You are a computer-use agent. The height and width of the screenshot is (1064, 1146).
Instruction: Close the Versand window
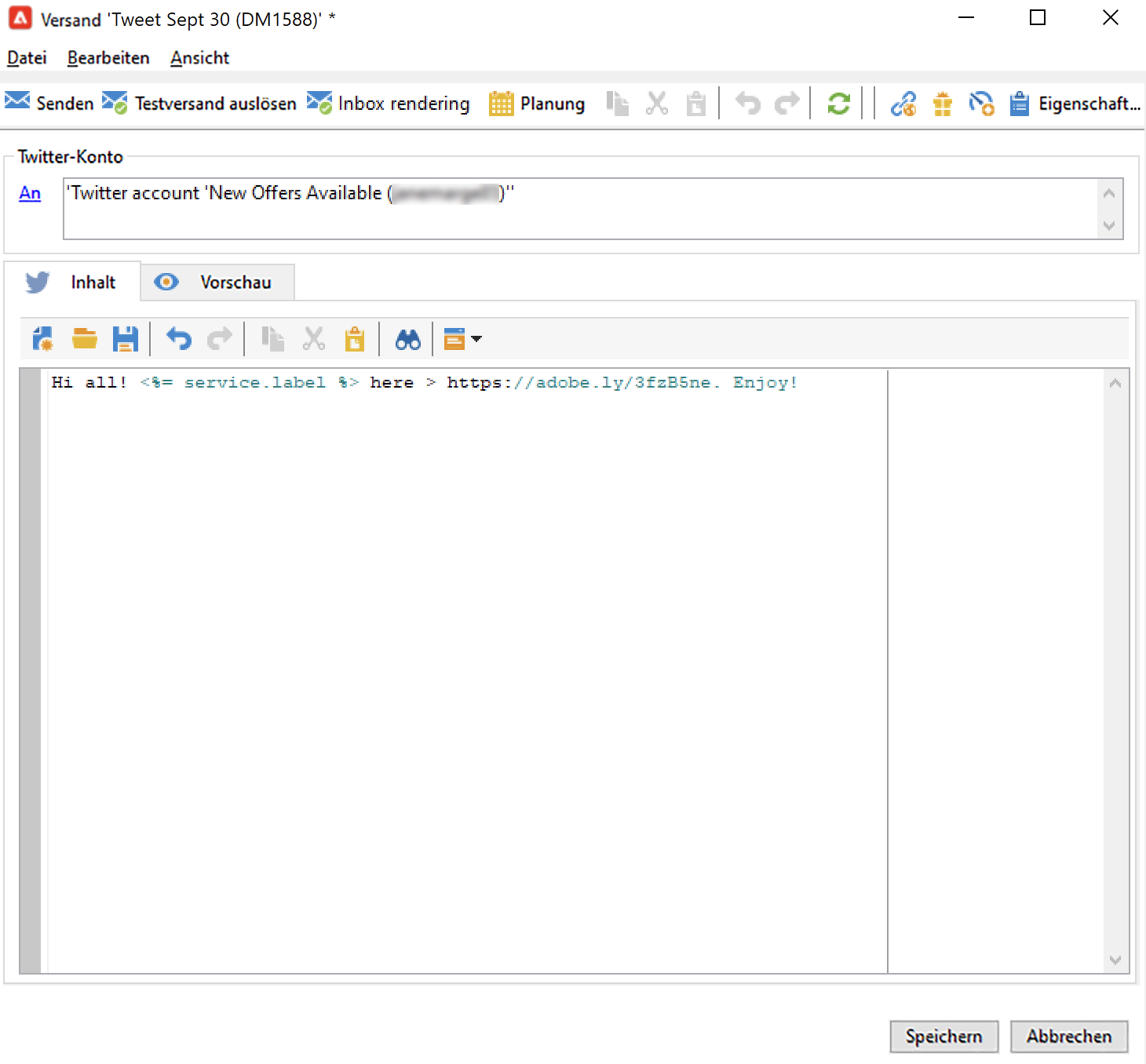1110,18
